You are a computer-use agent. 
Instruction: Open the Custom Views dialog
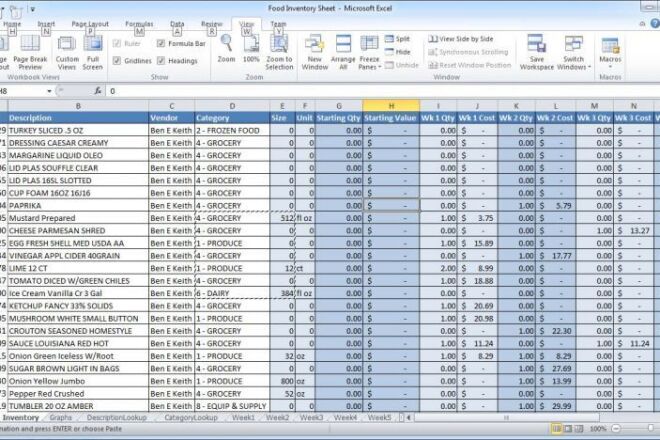point(67,50)
